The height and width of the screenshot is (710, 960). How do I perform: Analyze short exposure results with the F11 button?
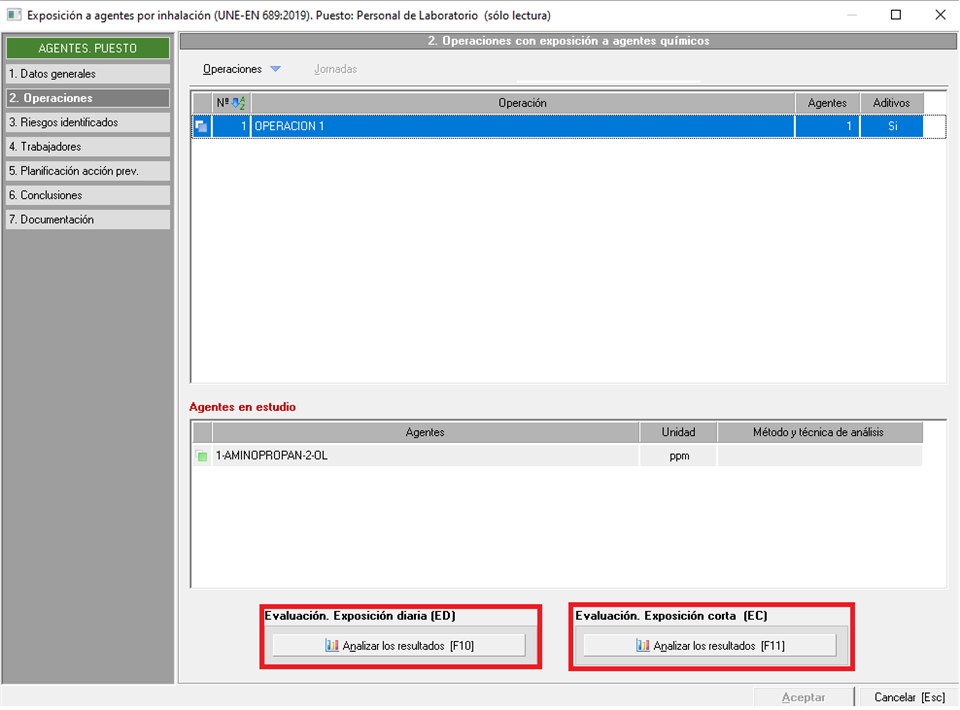710,646
